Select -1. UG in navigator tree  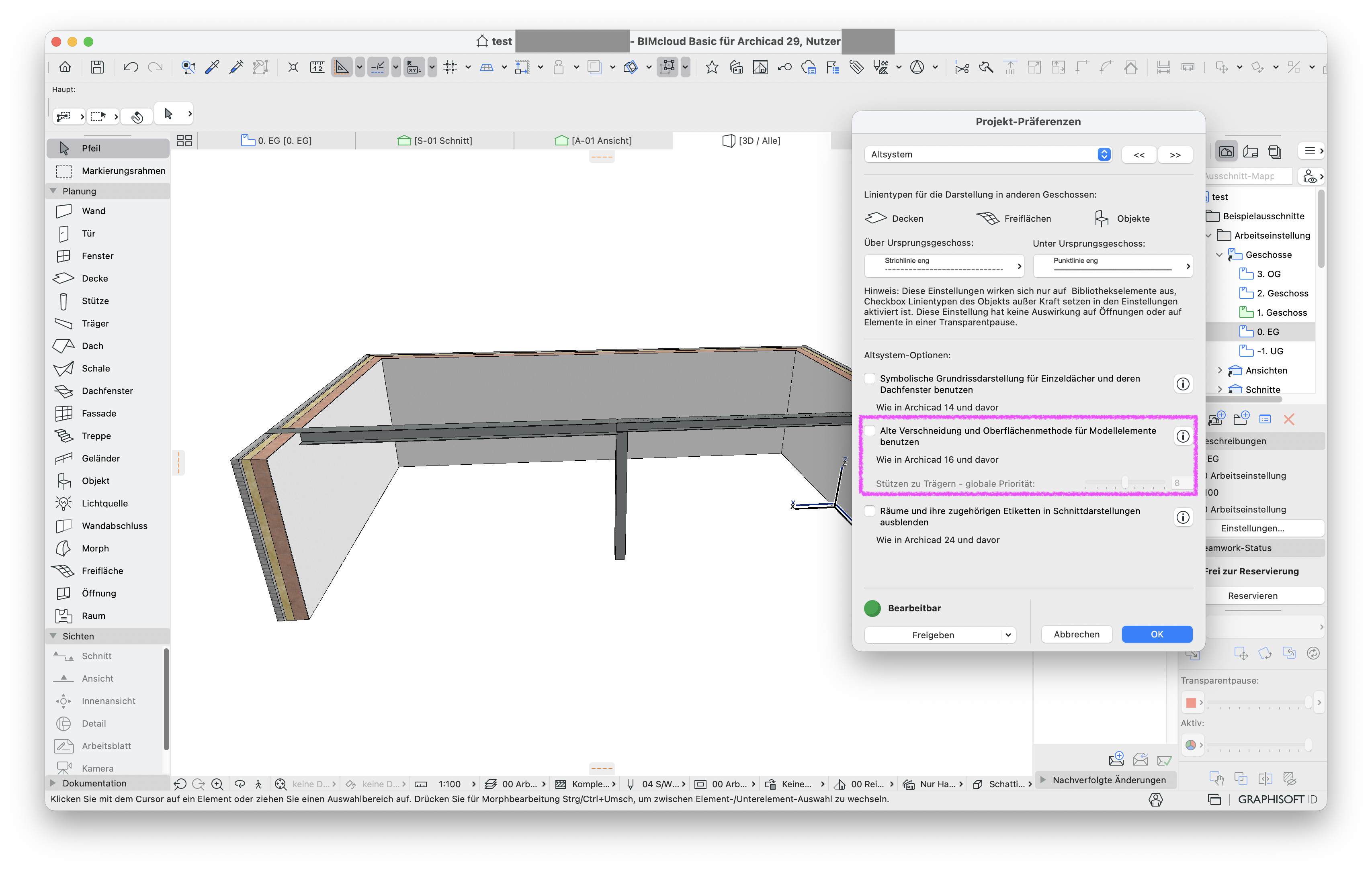click(1270, 351)
